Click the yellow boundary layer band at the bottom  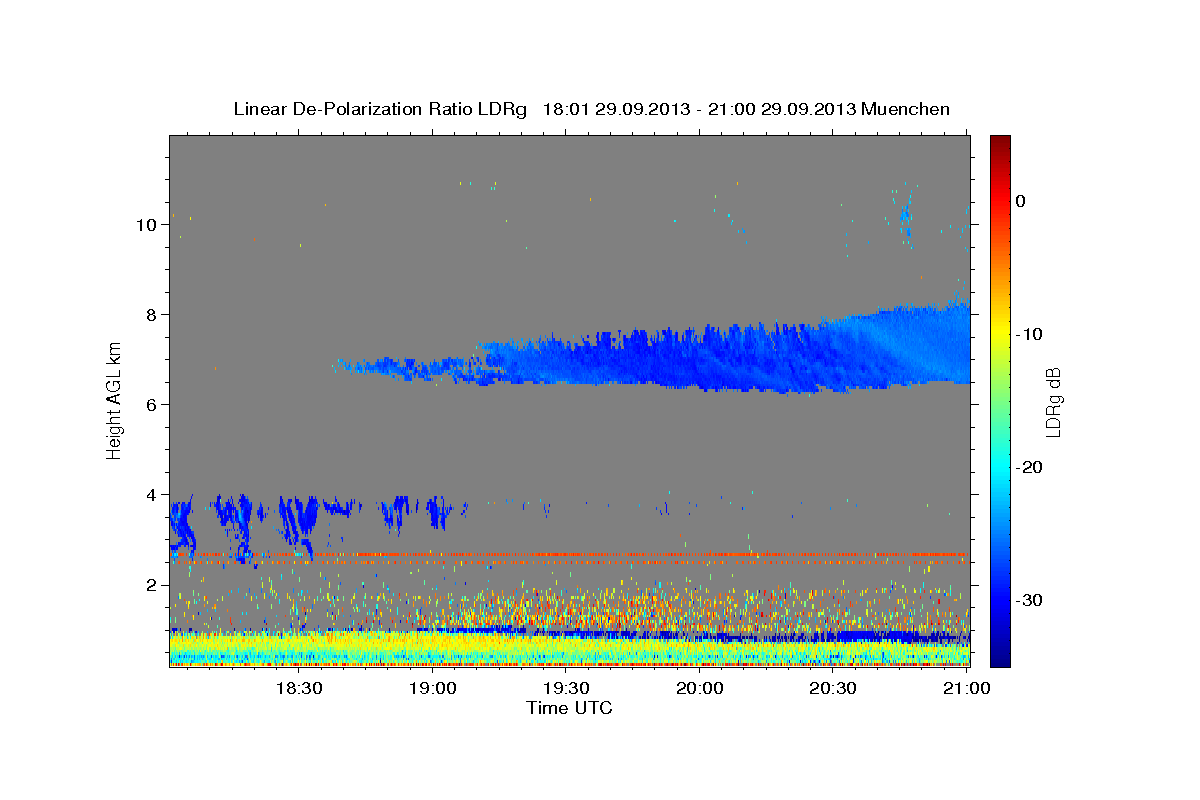pos(569,648)
